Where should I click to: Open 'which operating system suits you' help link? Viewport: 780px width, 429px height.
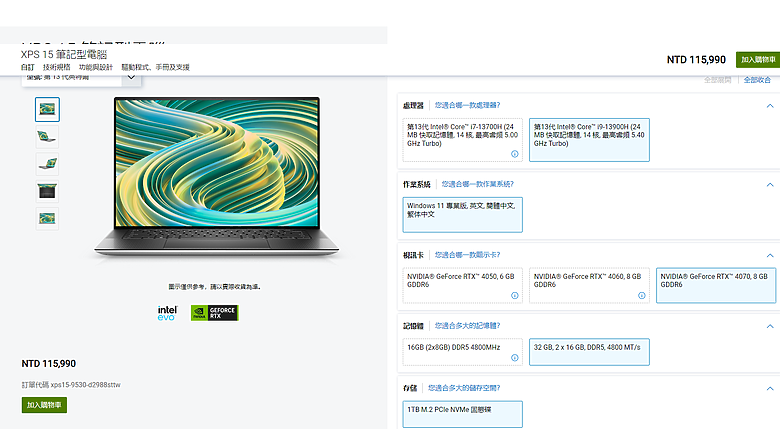(478, 184)
